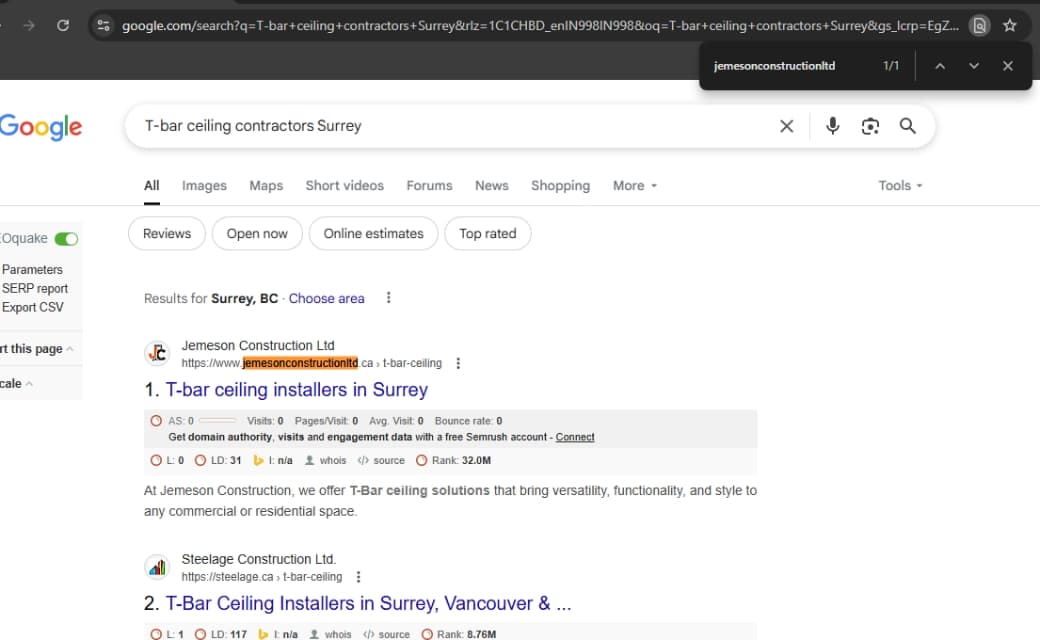Open 'T-bar ceiling installers in Surrey' result

296,390
